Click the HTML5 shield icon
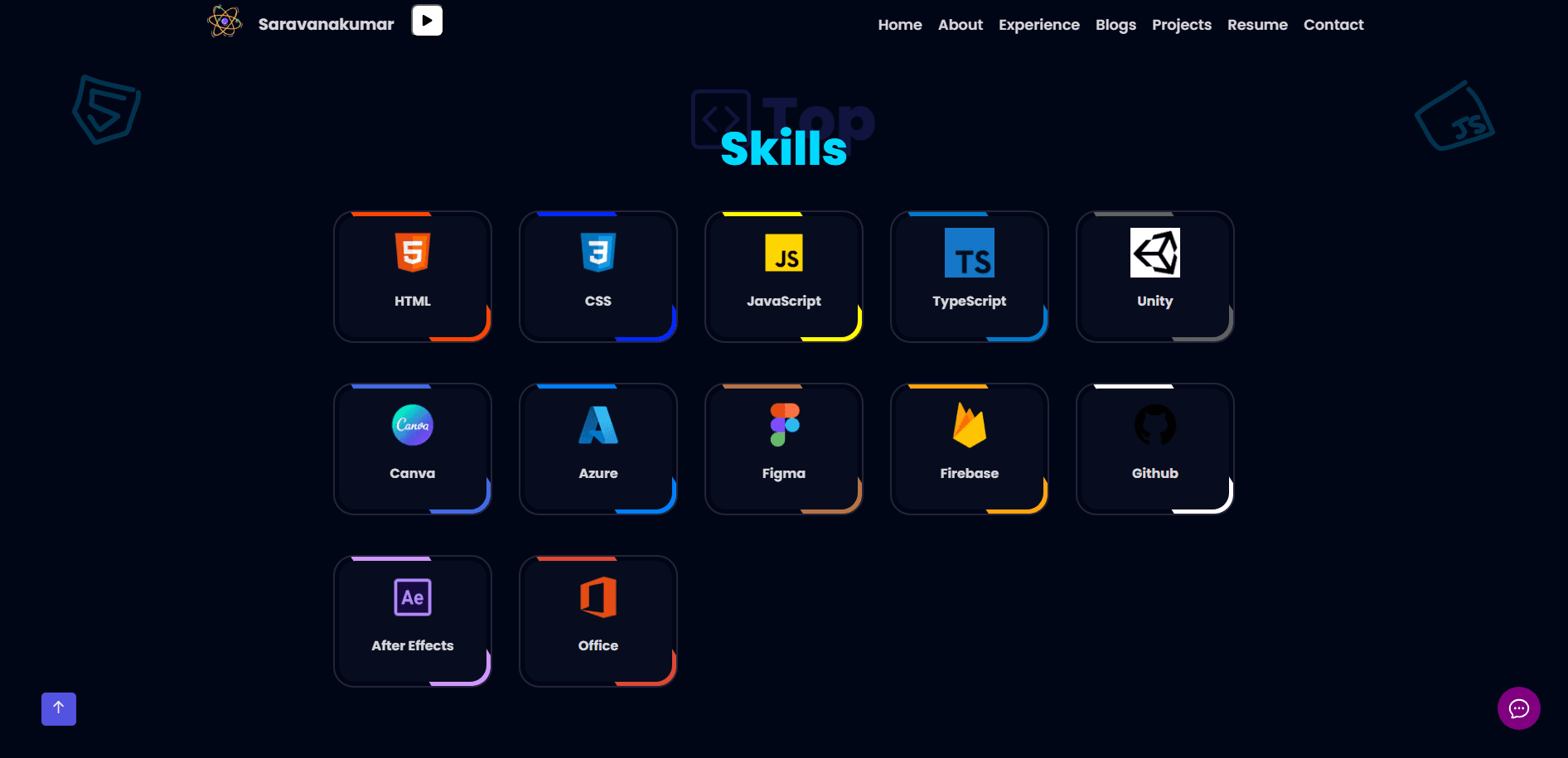 tap(413, 253)
